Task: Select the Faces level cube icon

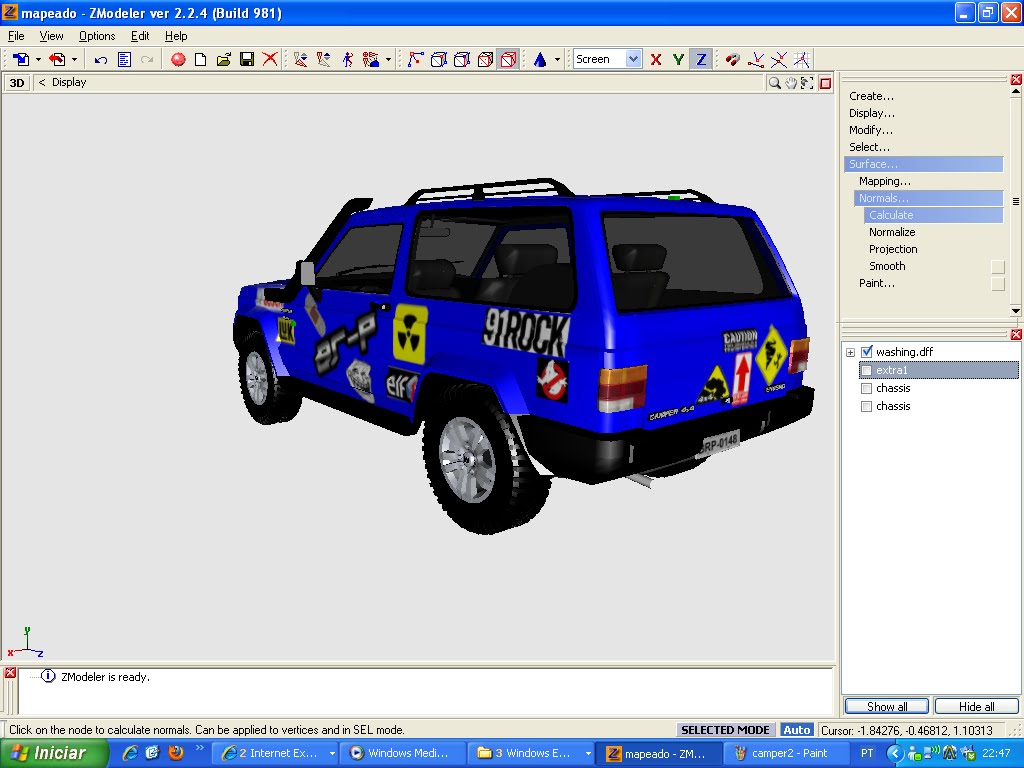Action: pos(462,59)
